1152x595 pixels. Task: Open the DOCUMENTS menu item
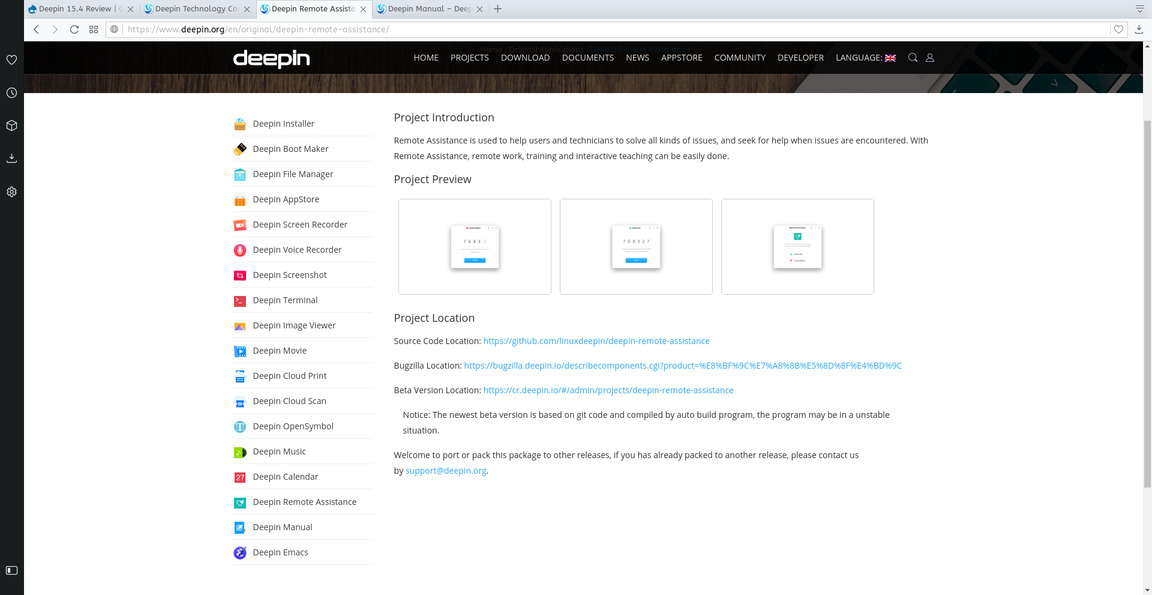[588, 57]
